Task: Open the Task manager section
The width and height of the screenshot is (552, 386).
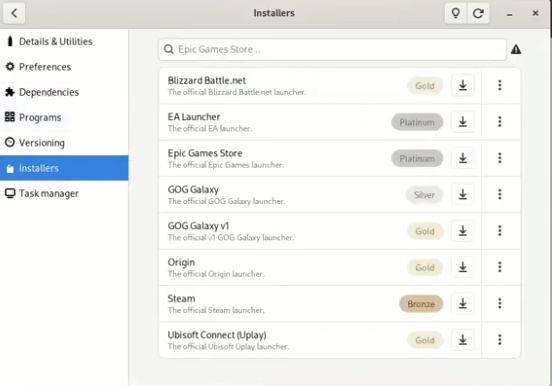Action: [x=64, y=194]
